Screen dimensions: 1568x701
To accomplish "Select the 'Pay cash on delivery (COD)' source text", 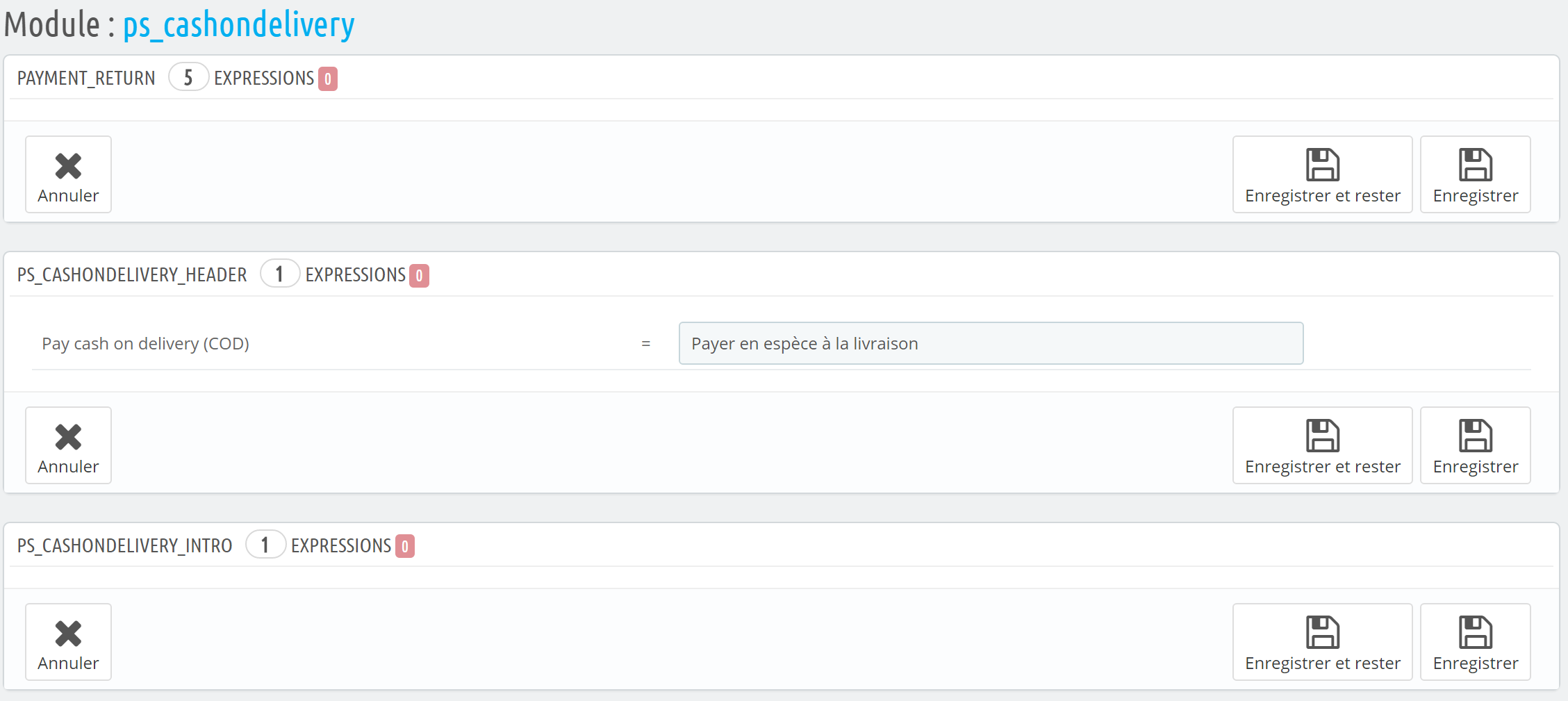I will (x=145, y=344).
